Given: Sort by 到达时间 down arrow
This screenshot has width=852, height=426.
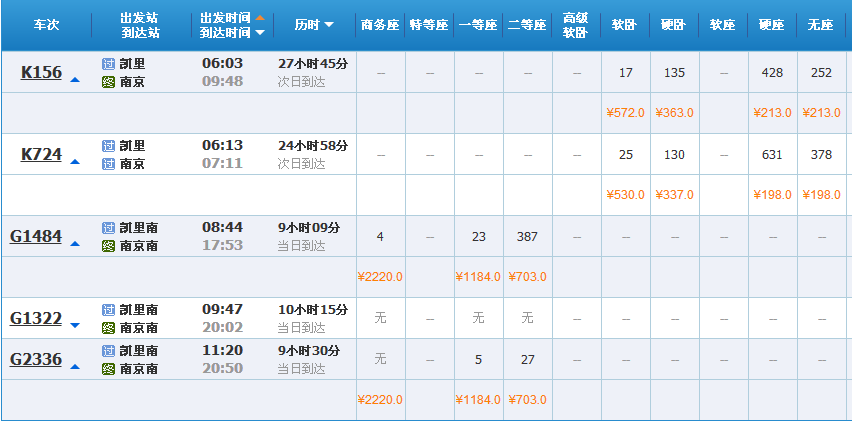Looking at the screenshot, I should pos(260,33).
